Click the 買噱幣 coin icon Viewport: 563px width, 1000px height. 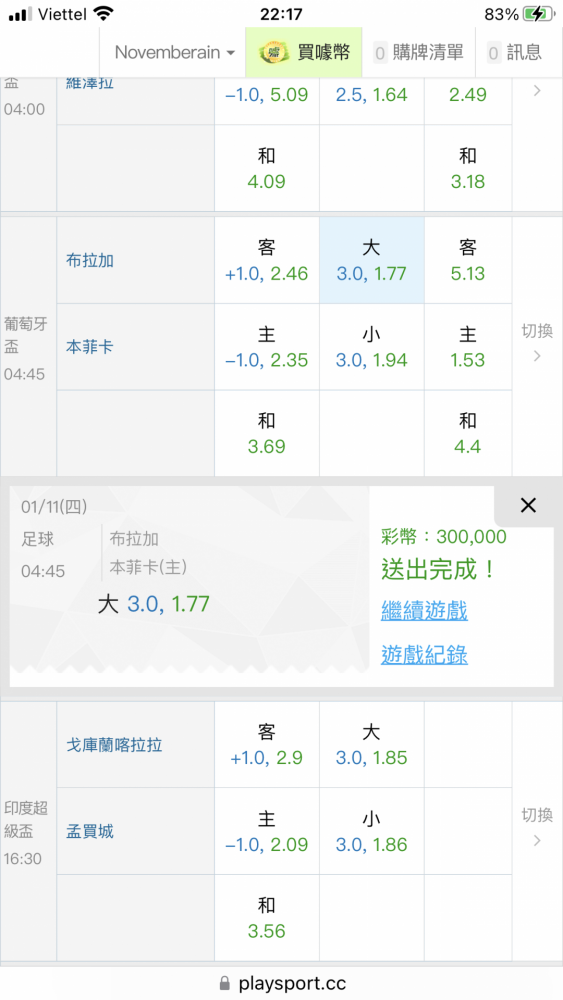pos(274,52)
